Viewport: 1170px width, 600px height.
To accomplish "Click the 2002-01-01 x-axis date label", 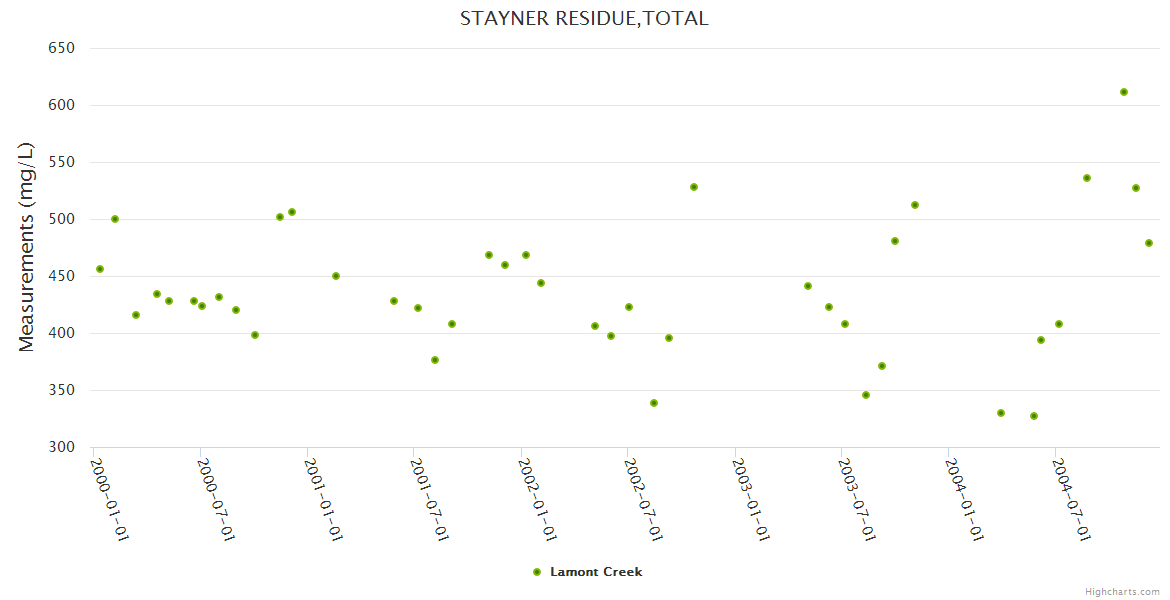I will point(536,499).
